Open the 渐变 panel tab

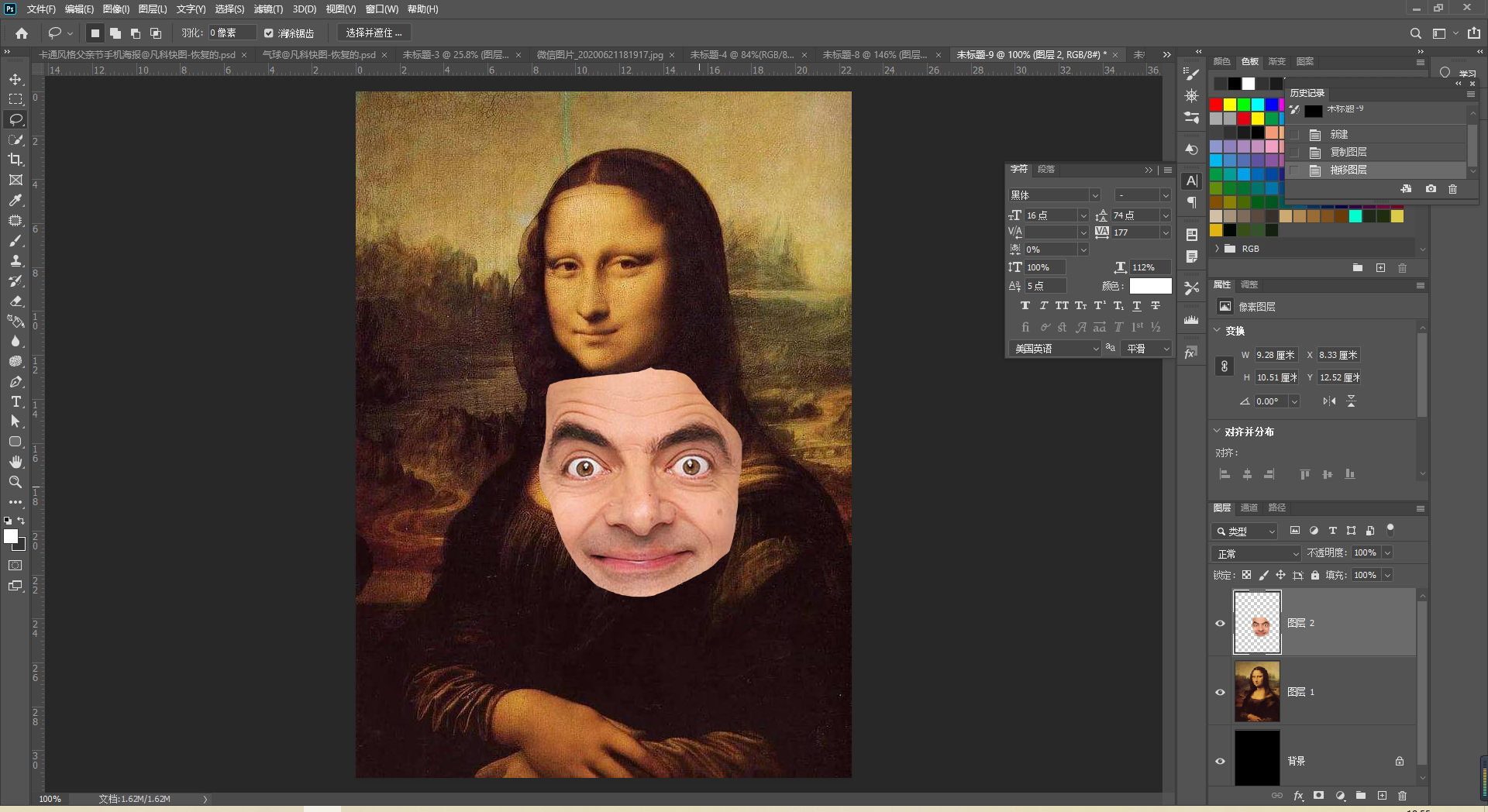[1276, 62]
